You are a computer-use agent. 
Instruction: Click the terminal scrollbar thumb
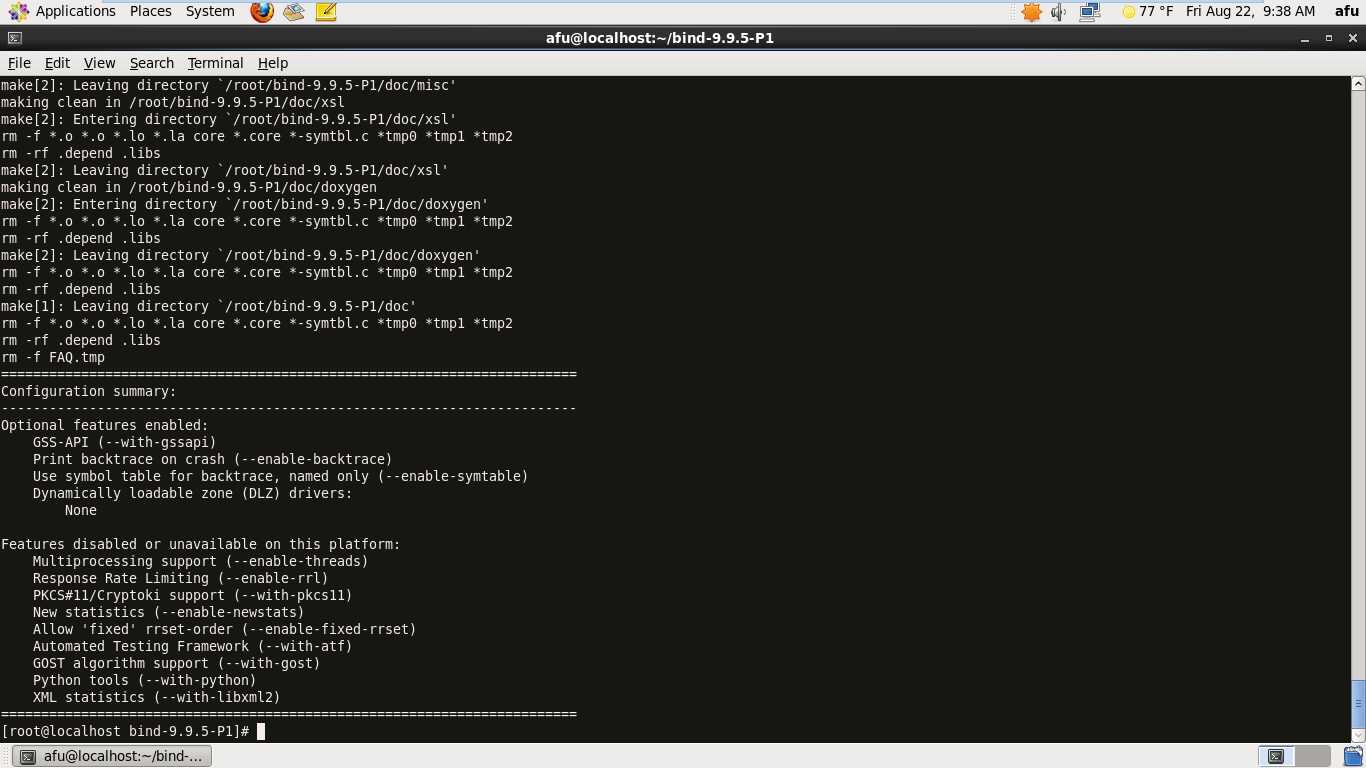tap(1358, 704)
